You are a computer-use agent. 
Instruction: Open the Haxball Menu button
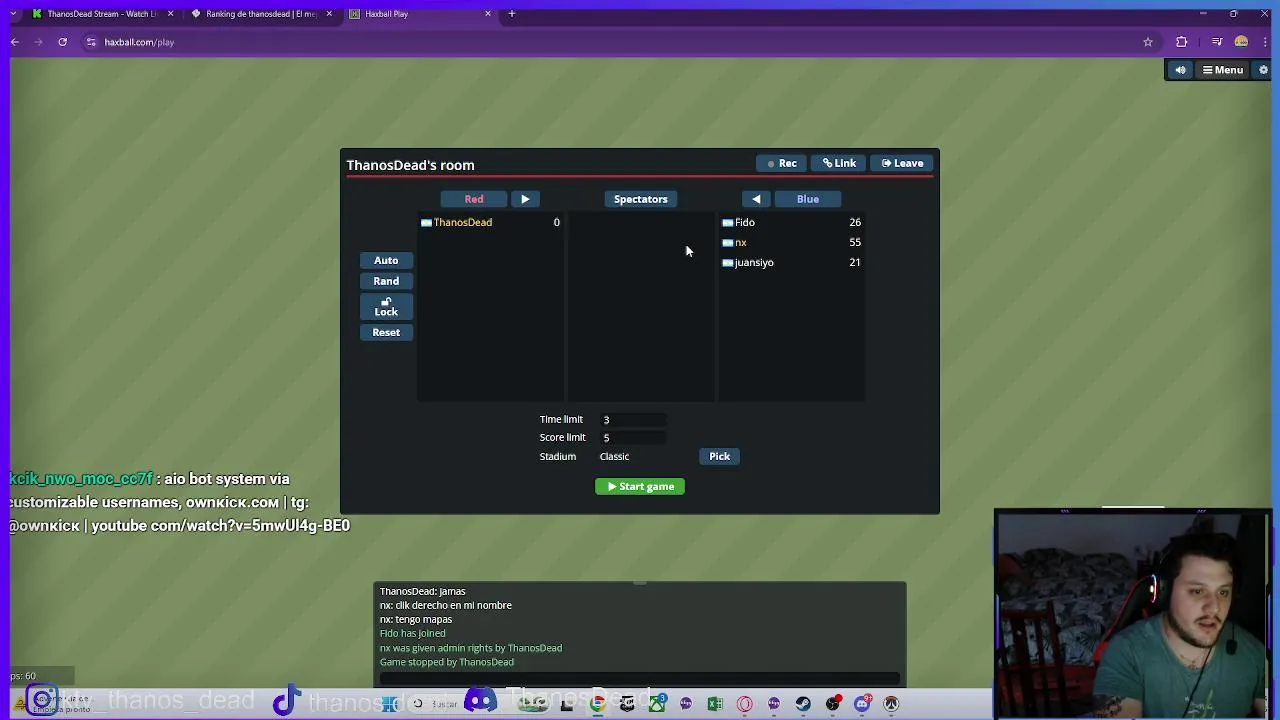(x=1222, y=70)
